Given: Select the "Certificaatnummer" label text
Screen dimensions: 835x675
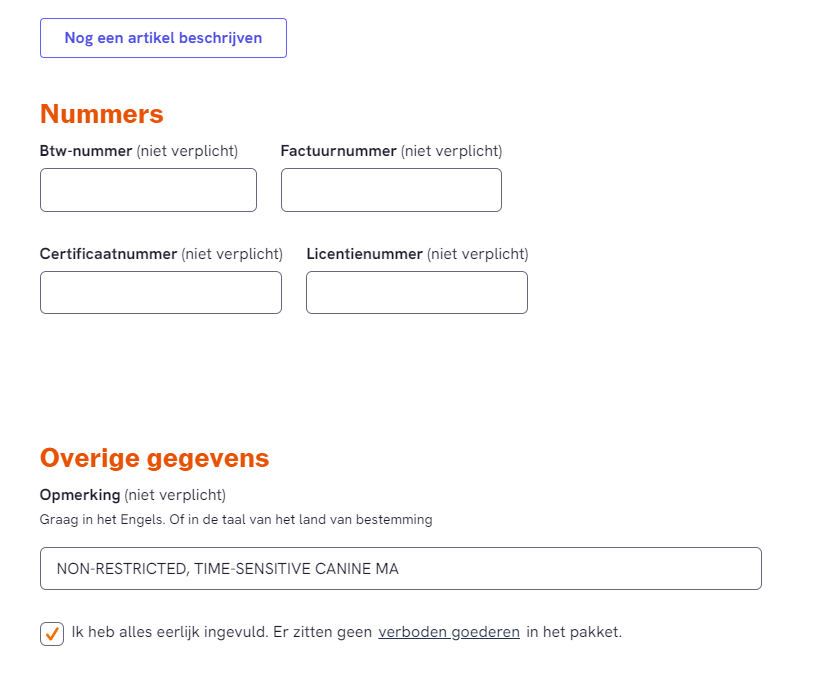Looking at the screenshot, I should point(108,254).
